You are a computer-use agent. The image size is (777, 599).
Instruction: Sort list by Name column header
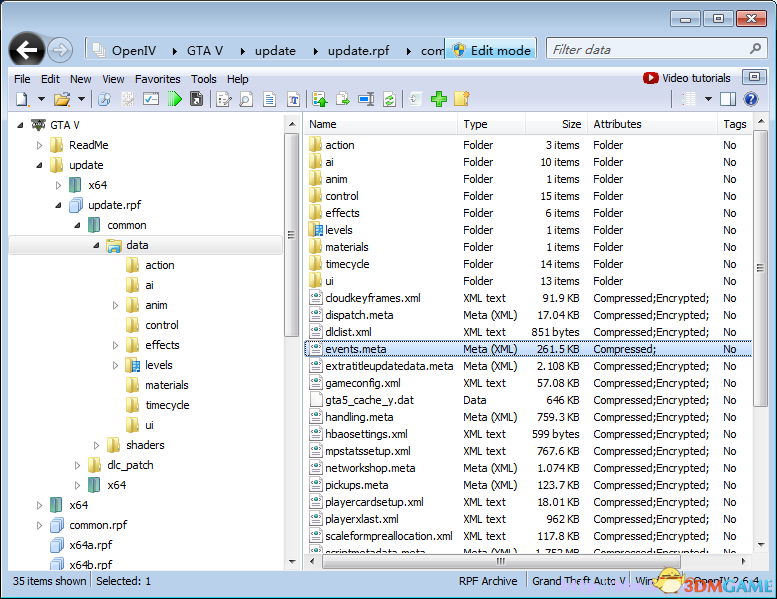tap(381, 124)
